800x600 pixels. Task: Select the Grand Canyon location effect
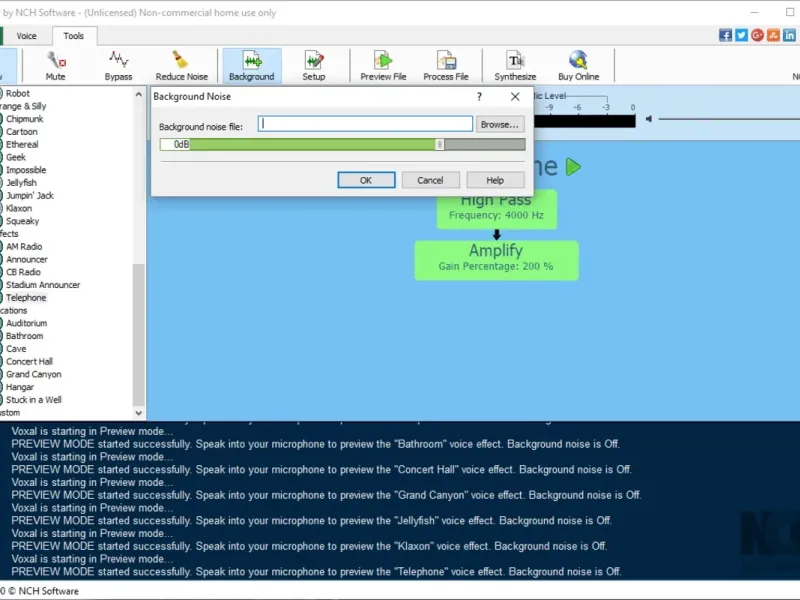[x=34, y=374]
